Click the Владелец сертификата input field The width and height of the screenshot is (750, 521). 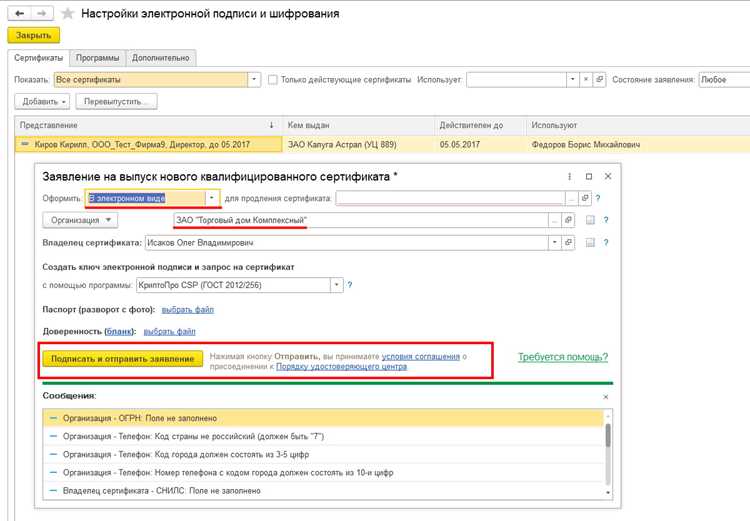(x=347, y=243)
